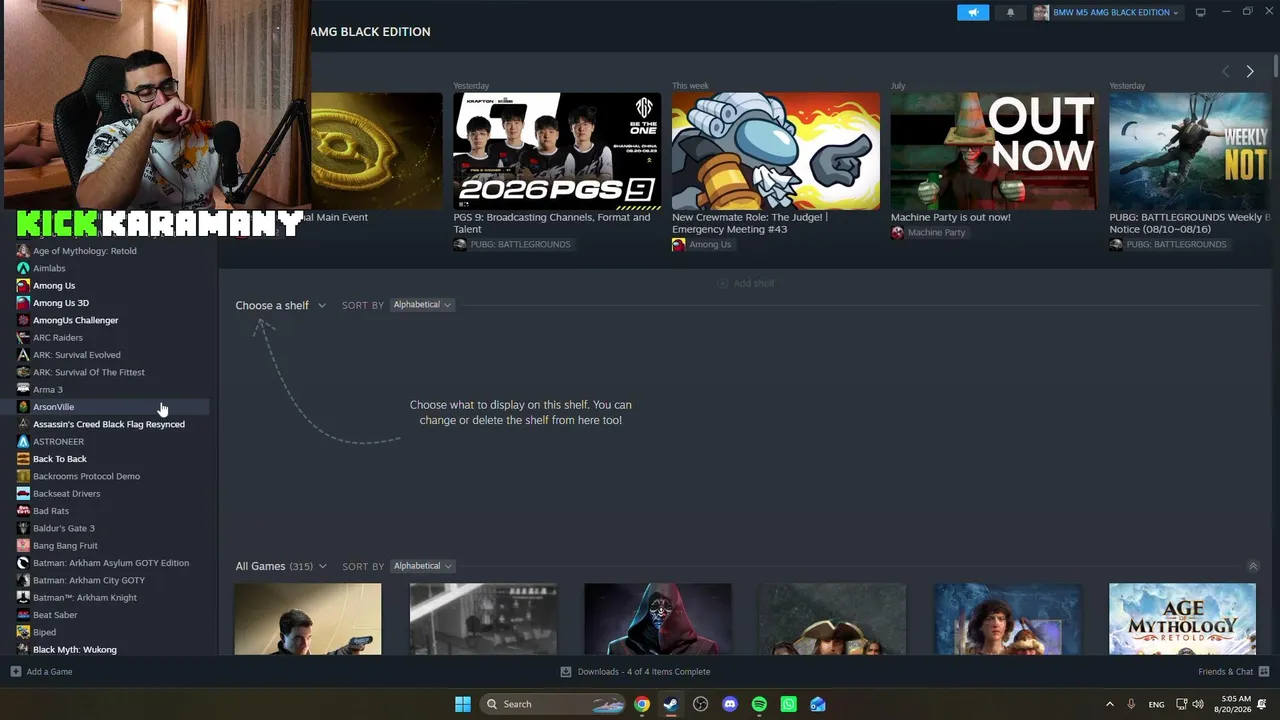The width and height of the screenshot is (1280, 720).
Task: Select Aimlabs in the library list
Action: pos(49,268)
